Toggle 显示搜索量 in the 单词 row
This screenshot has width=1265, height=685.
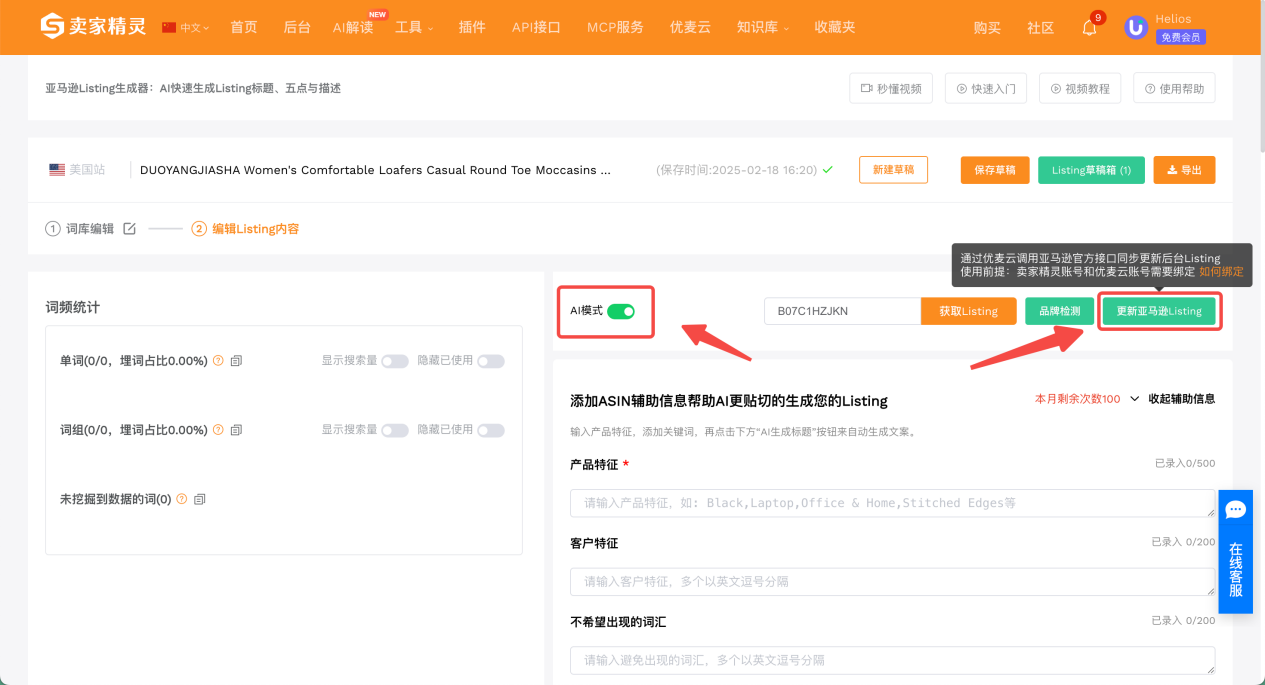[x=395, y=361]
